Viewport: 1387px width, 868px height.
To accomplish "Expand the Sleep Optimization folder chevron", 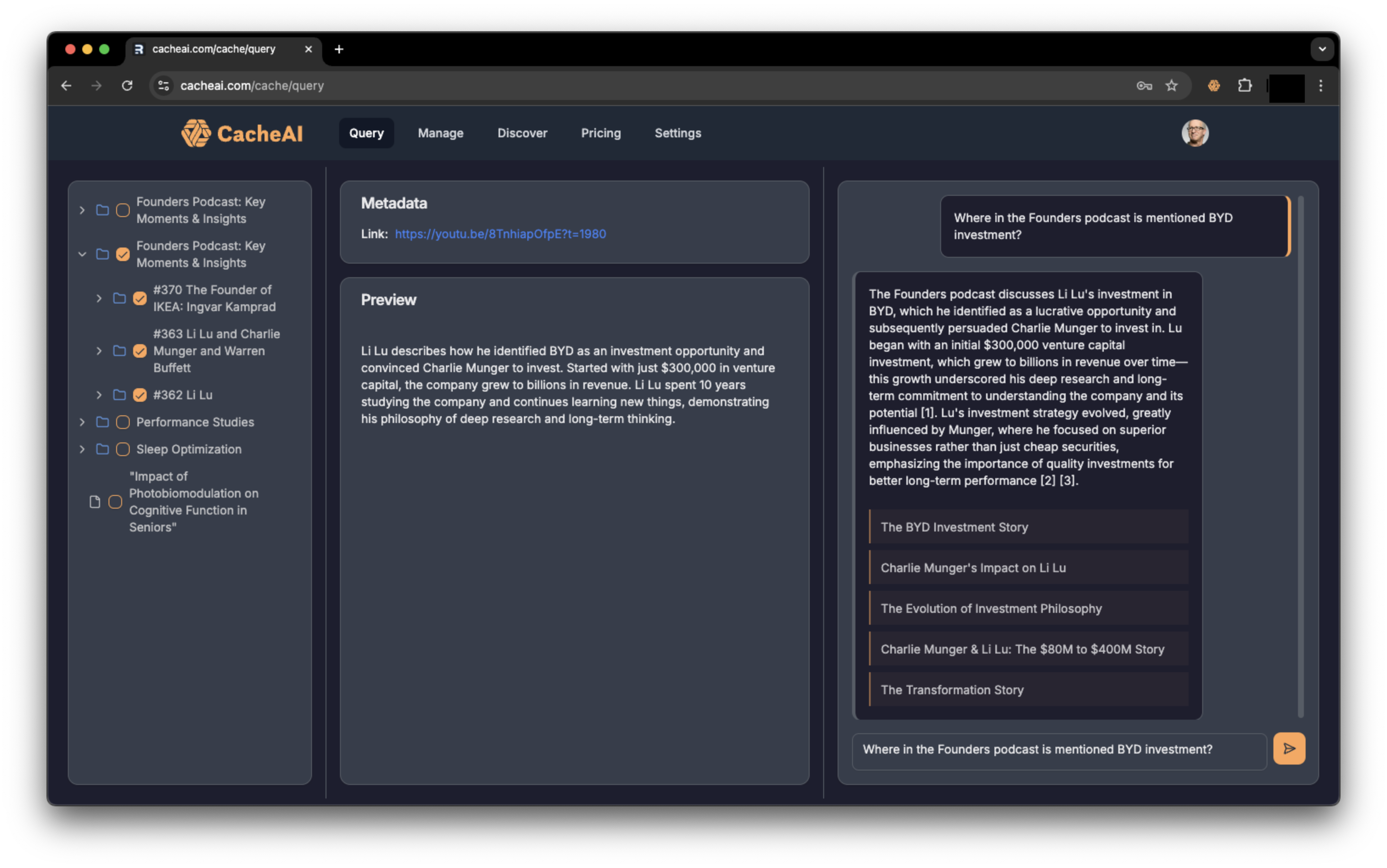I will [82, 449].
